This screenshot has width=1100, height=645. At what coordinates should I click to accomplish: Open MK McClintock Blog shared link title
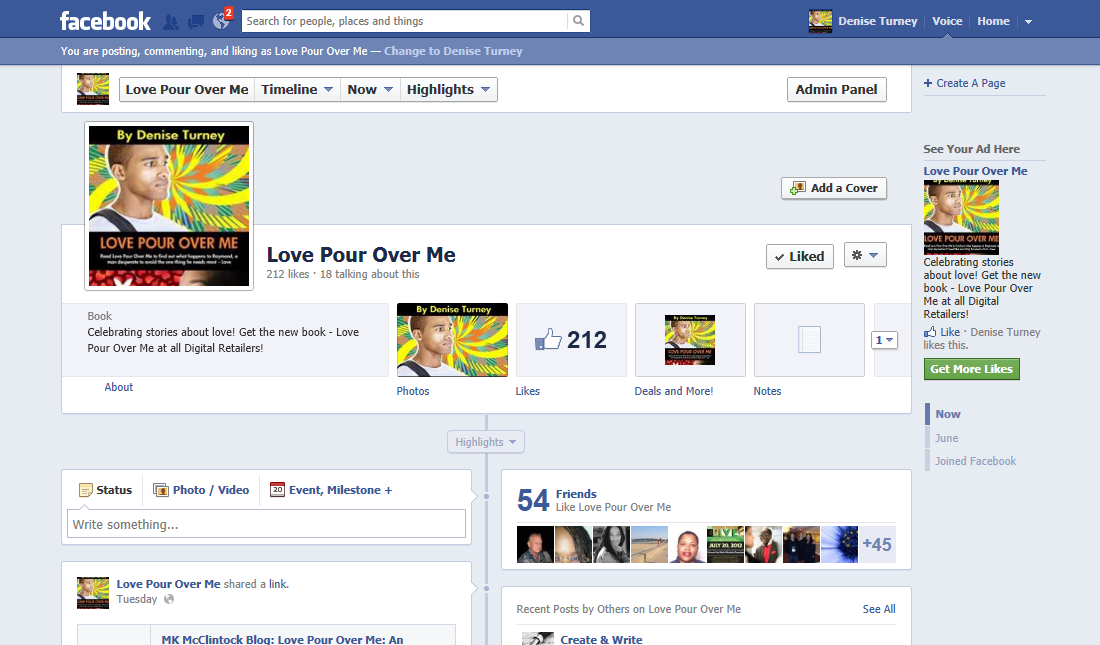point(282,639)
